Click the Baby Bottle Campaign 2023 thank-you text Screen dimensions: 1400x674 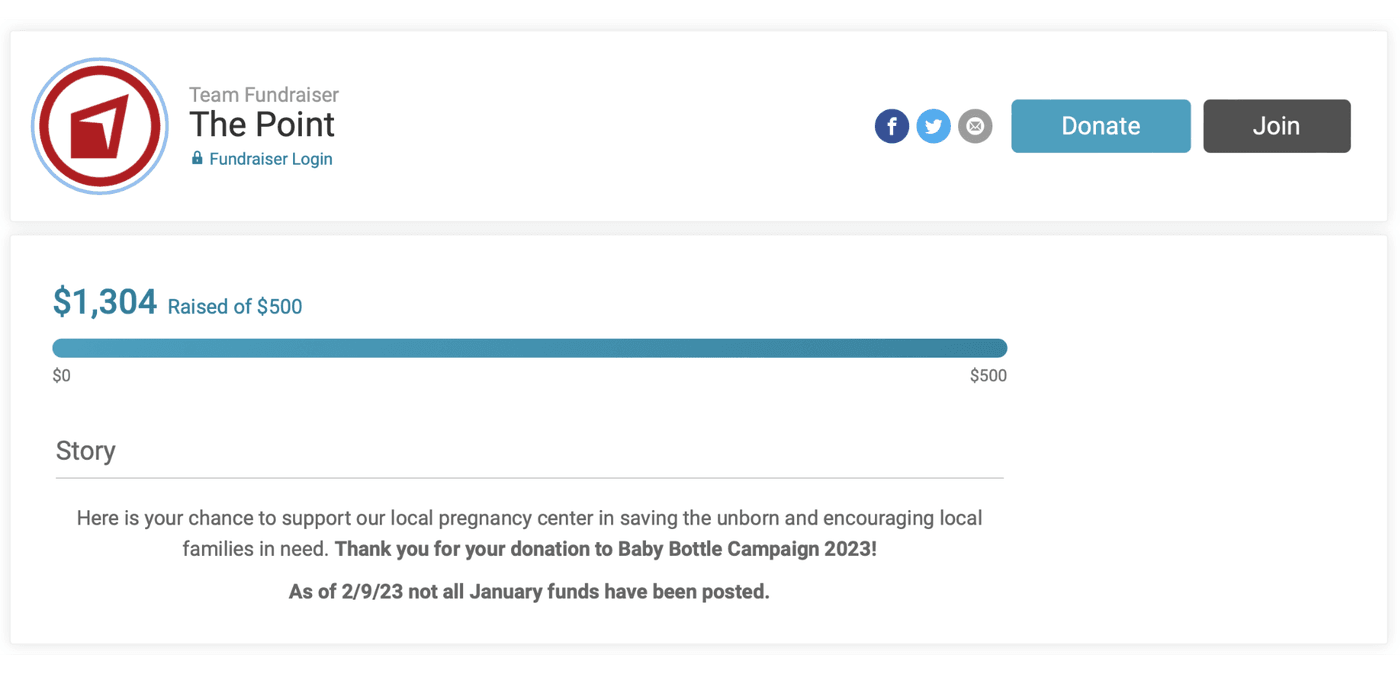(606, 549)
